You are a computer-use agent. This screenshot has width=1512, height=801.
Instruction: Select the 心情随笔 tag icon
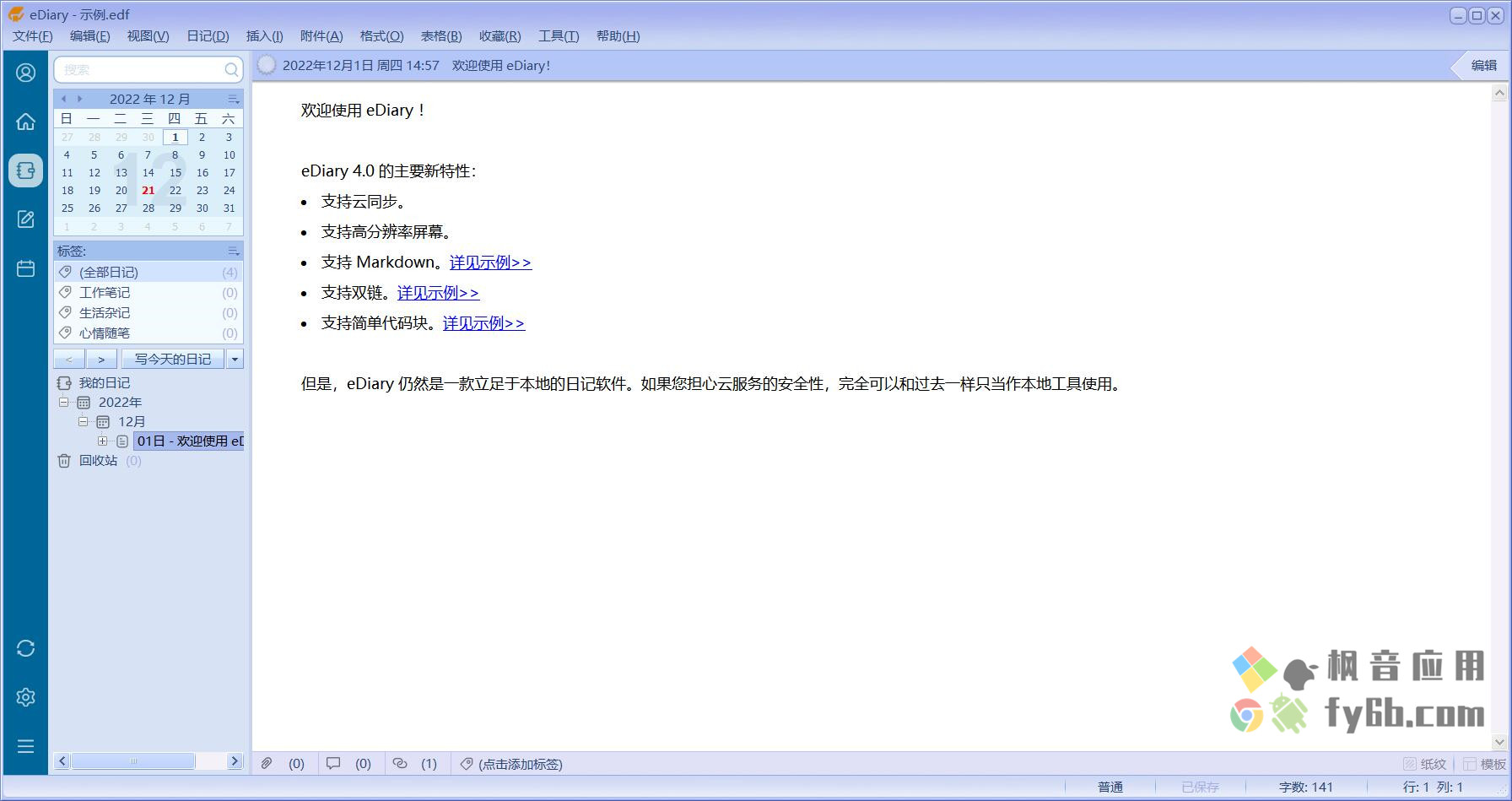65,333
